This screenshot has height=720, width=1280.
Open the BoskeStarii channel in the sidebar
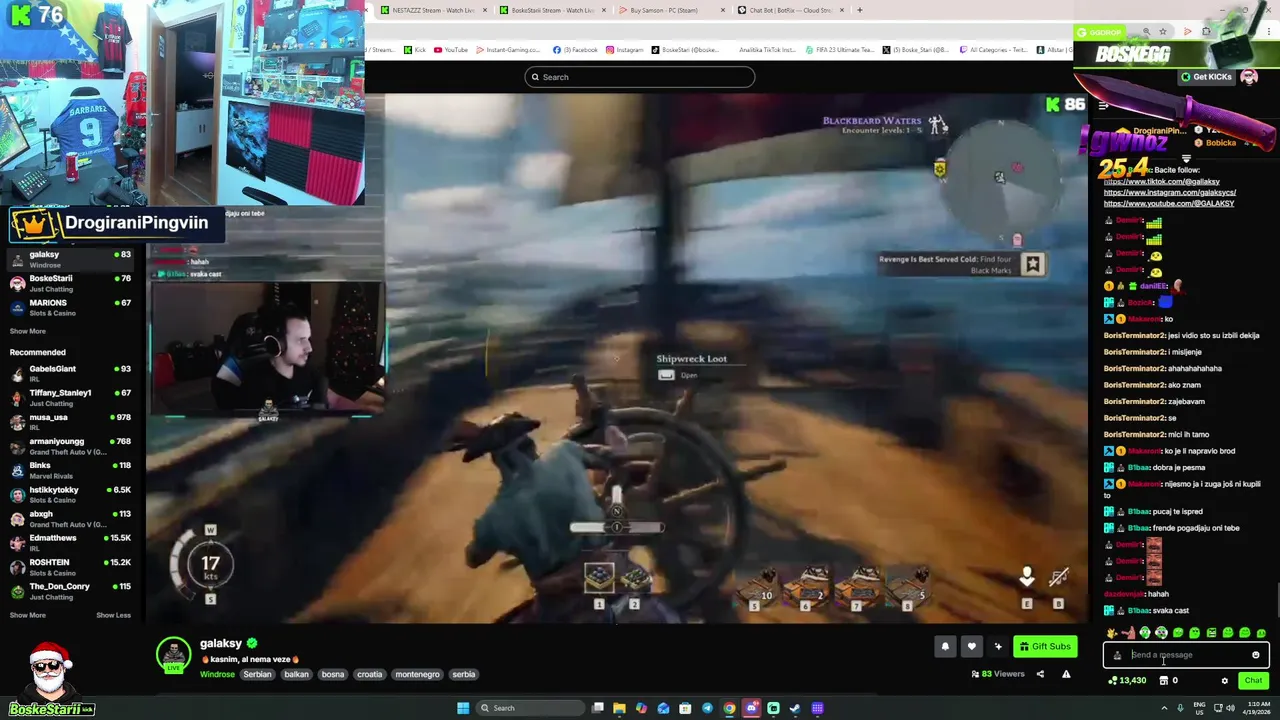click(70, 283)
